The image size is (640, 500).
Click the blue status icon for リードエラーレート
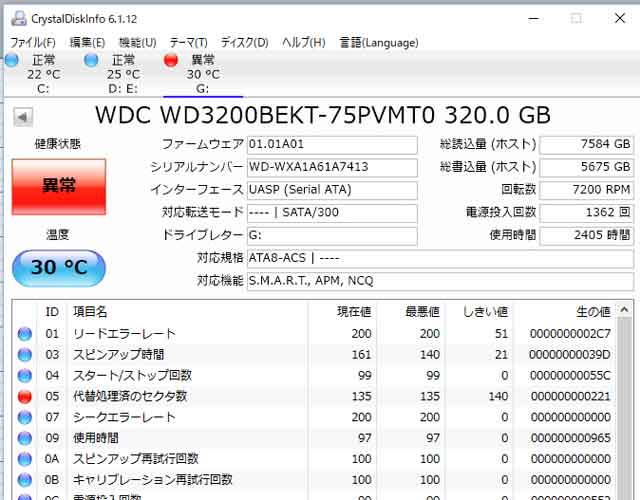click(25, 334)
